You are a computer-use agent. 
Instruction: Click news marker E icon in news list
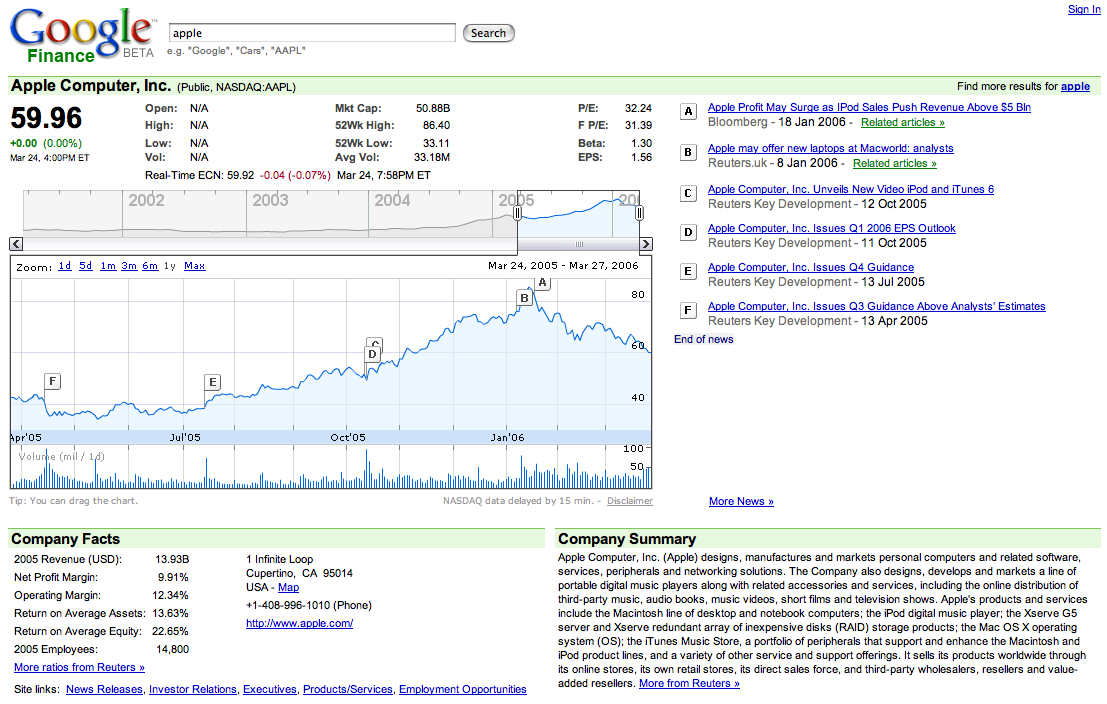[x=688, y=271]
